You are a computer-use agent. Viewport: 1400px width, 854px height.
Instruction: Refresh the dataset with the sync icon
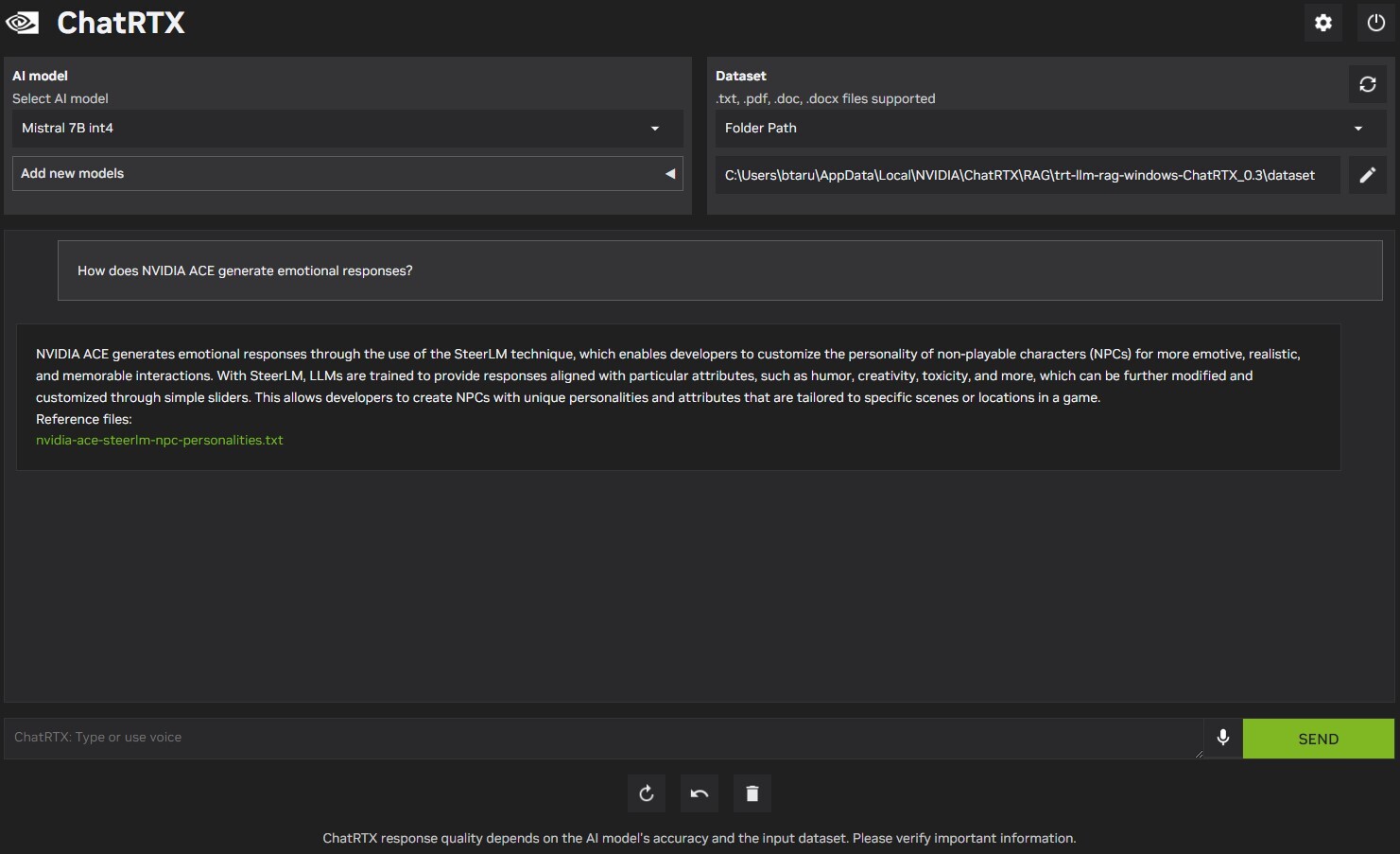click(1367, 84)
